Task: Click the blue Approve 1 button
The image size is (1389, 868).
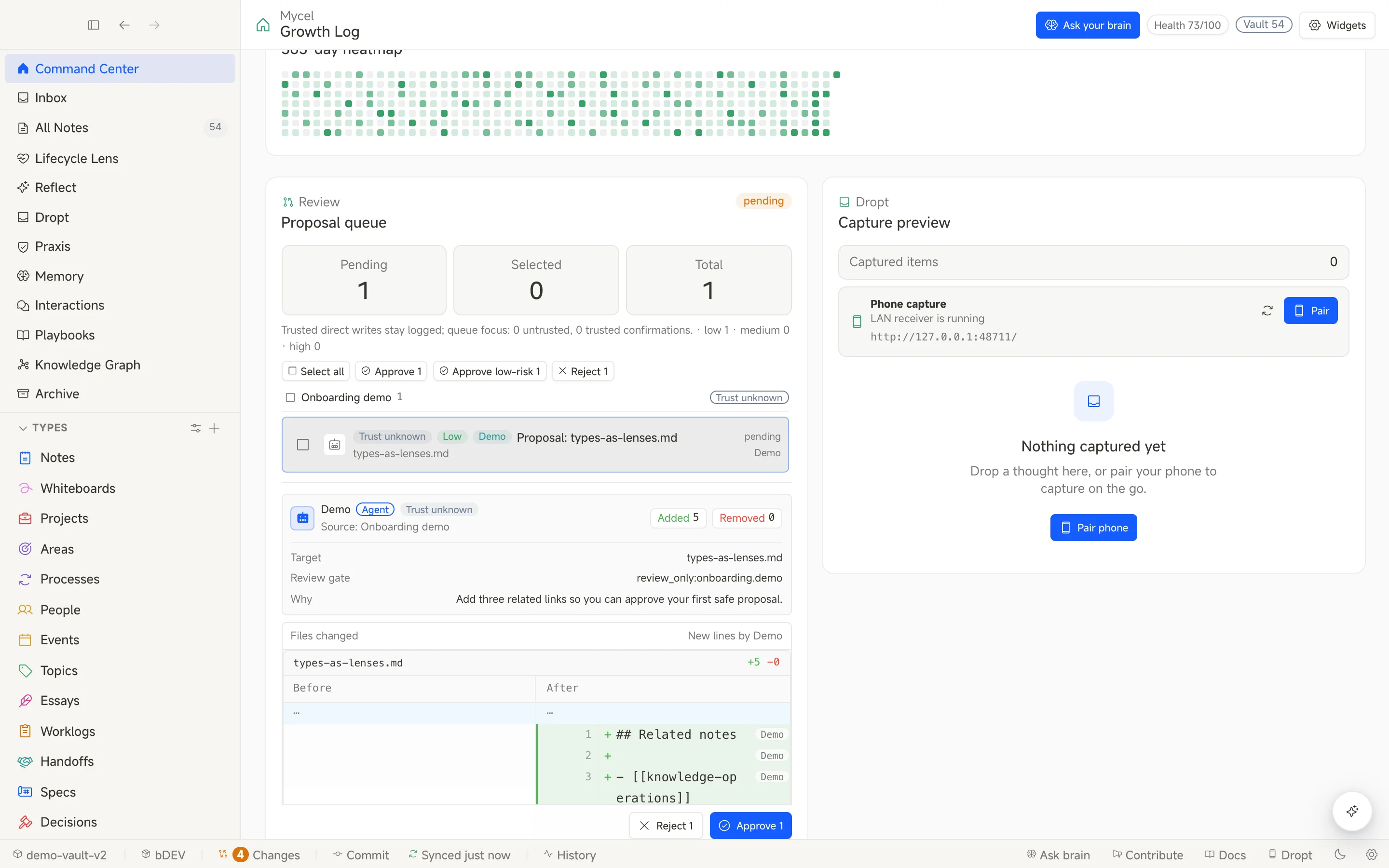Action: [x=750, y=826]
